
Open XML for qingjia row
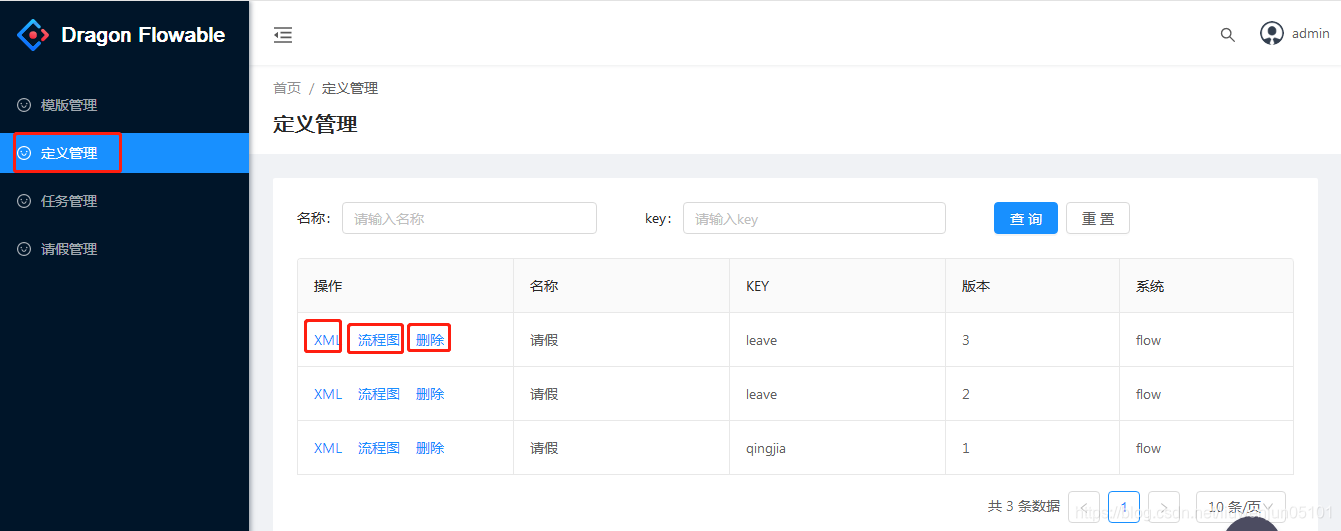point(328,448)
